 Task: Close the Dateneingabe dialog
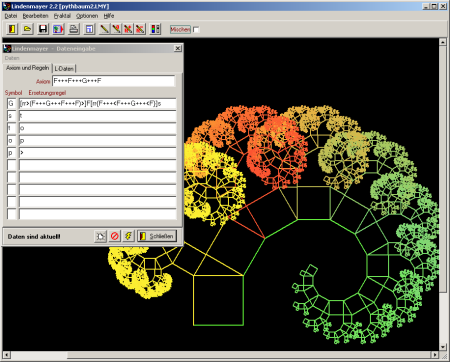(x=178, y=49)
